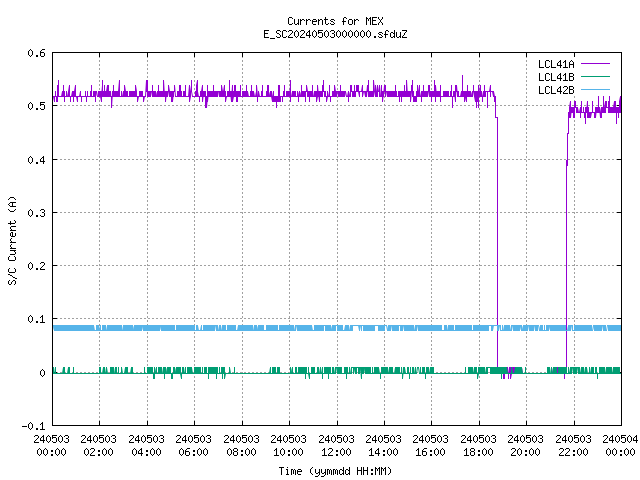Click the 240503 00:00 x-axis tick label
Image resolution: width=640 pixels, height=480 pixels.
coord(51,446)
